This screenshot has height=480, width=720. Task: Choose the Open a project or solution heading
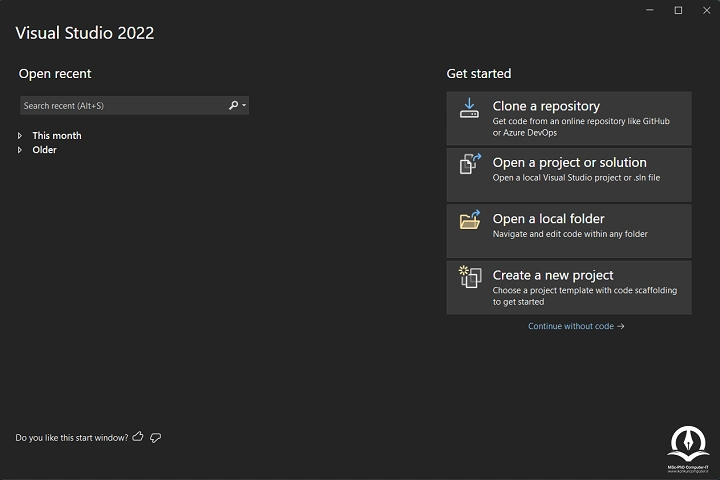pyautogui.click(x=569, y=163)
